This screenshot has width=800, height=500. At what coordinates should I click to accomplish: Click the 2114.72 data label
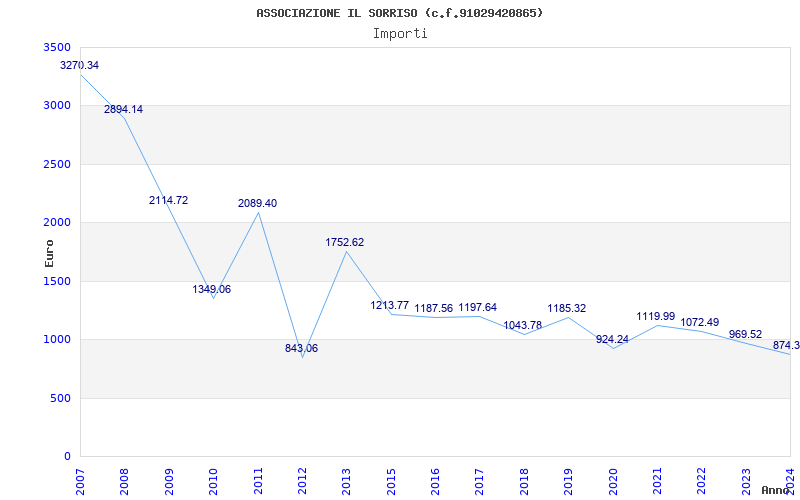tap(168, 201)
